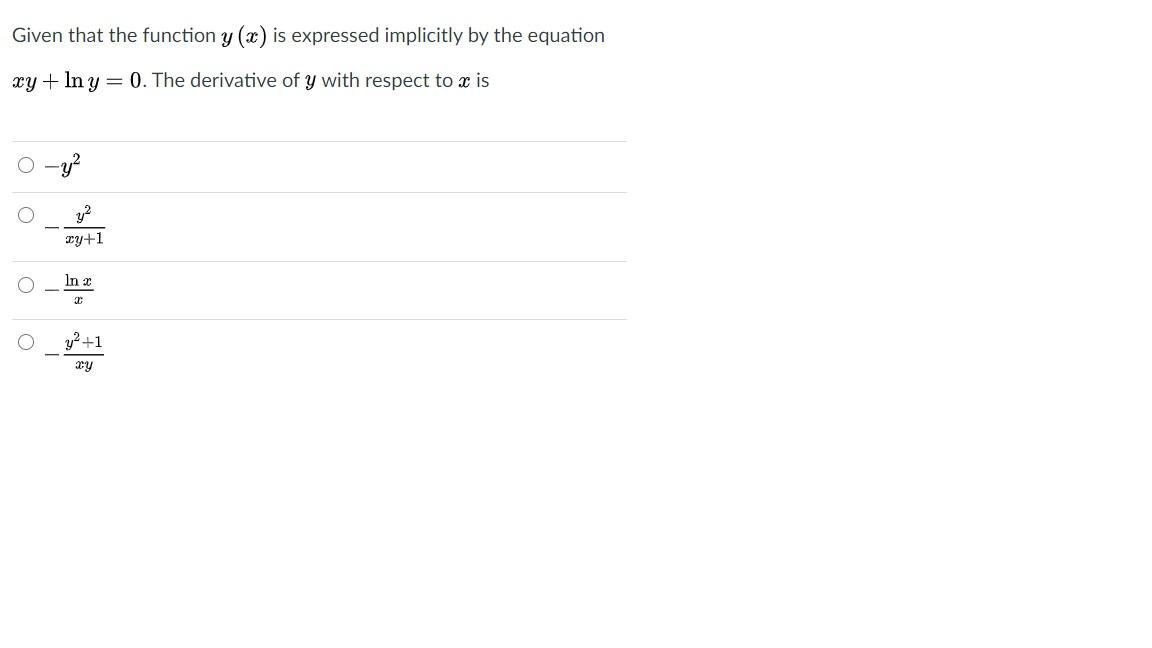Select the radio button for option −y²
1152x648 pixels.
(25, 164)
